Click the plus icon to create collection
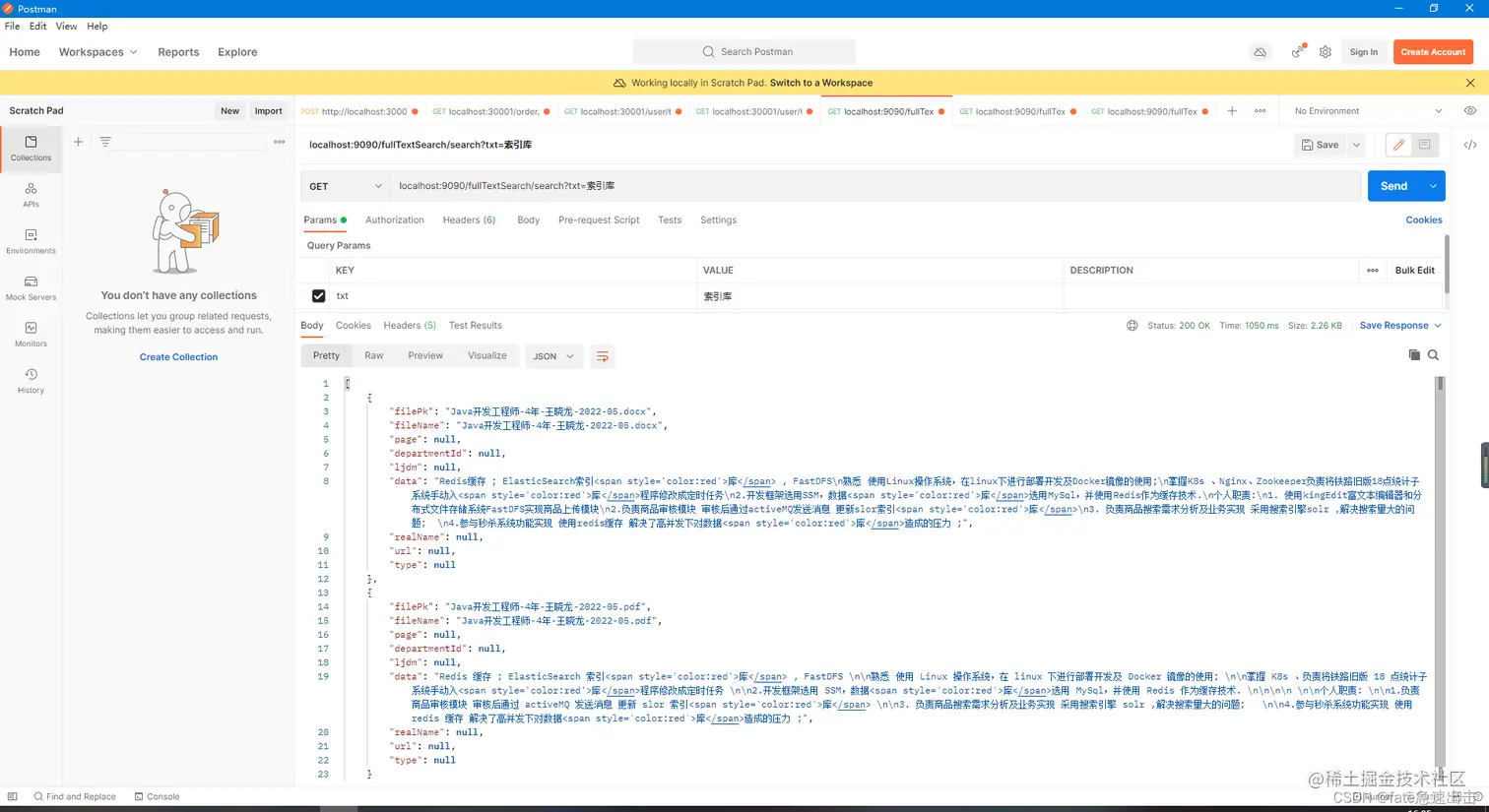The width and height of the screenshot is (1489, 812). click(78, 142)
